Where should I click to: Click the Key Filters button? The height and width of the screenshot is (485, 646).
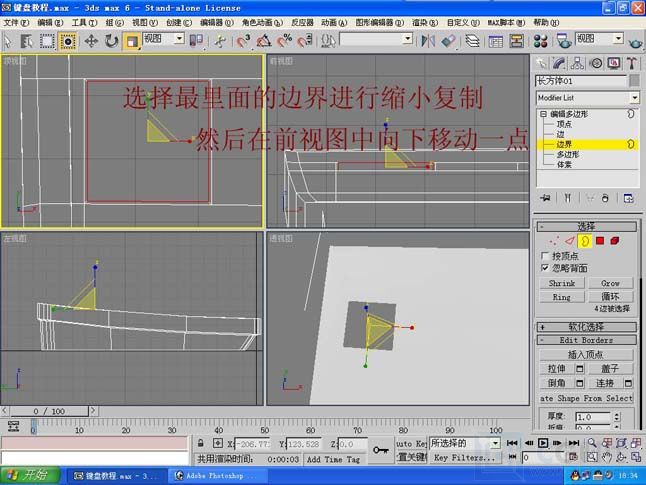point(465,457)
